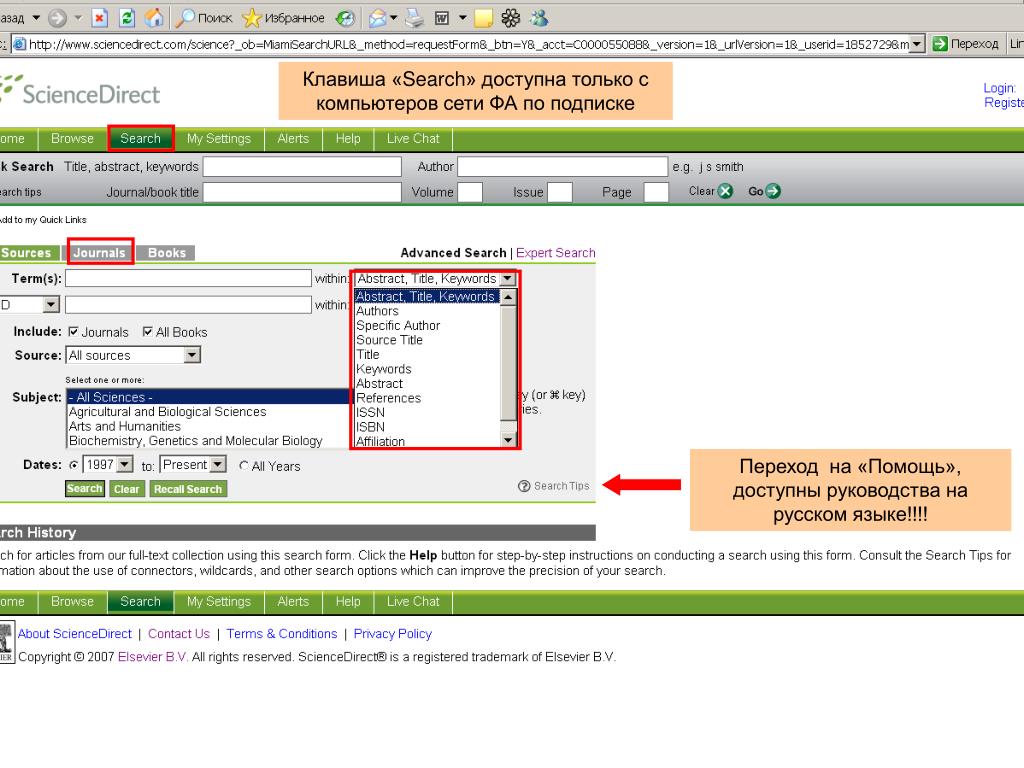Click quick search Author input field
The width and height of the screenshot is (1024, 768).
[x=562, y=167]
